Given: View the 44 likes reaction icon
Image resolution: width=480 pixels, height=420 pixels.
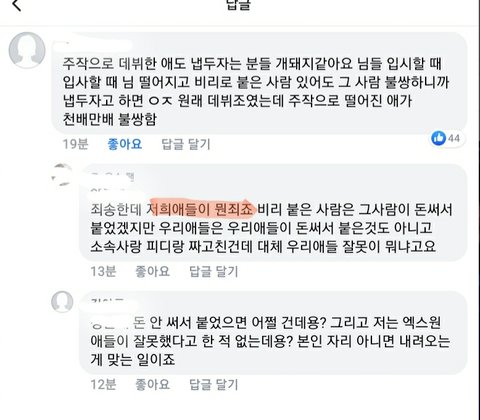Looking at the screenshot, I should 438,138.
